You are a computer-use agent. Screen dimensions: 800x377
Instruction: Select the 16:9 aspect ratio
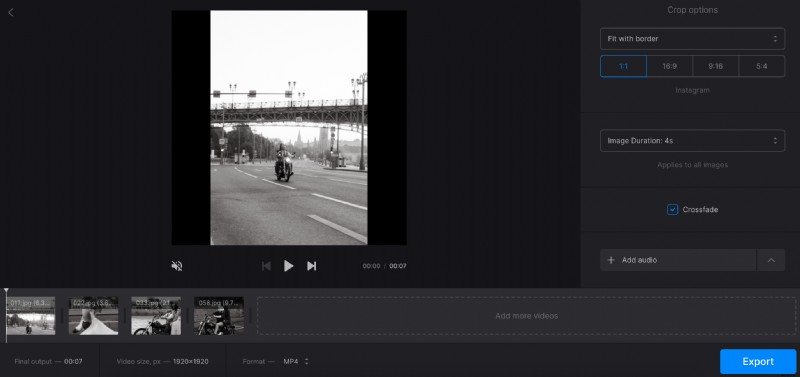tap(669, 66)
